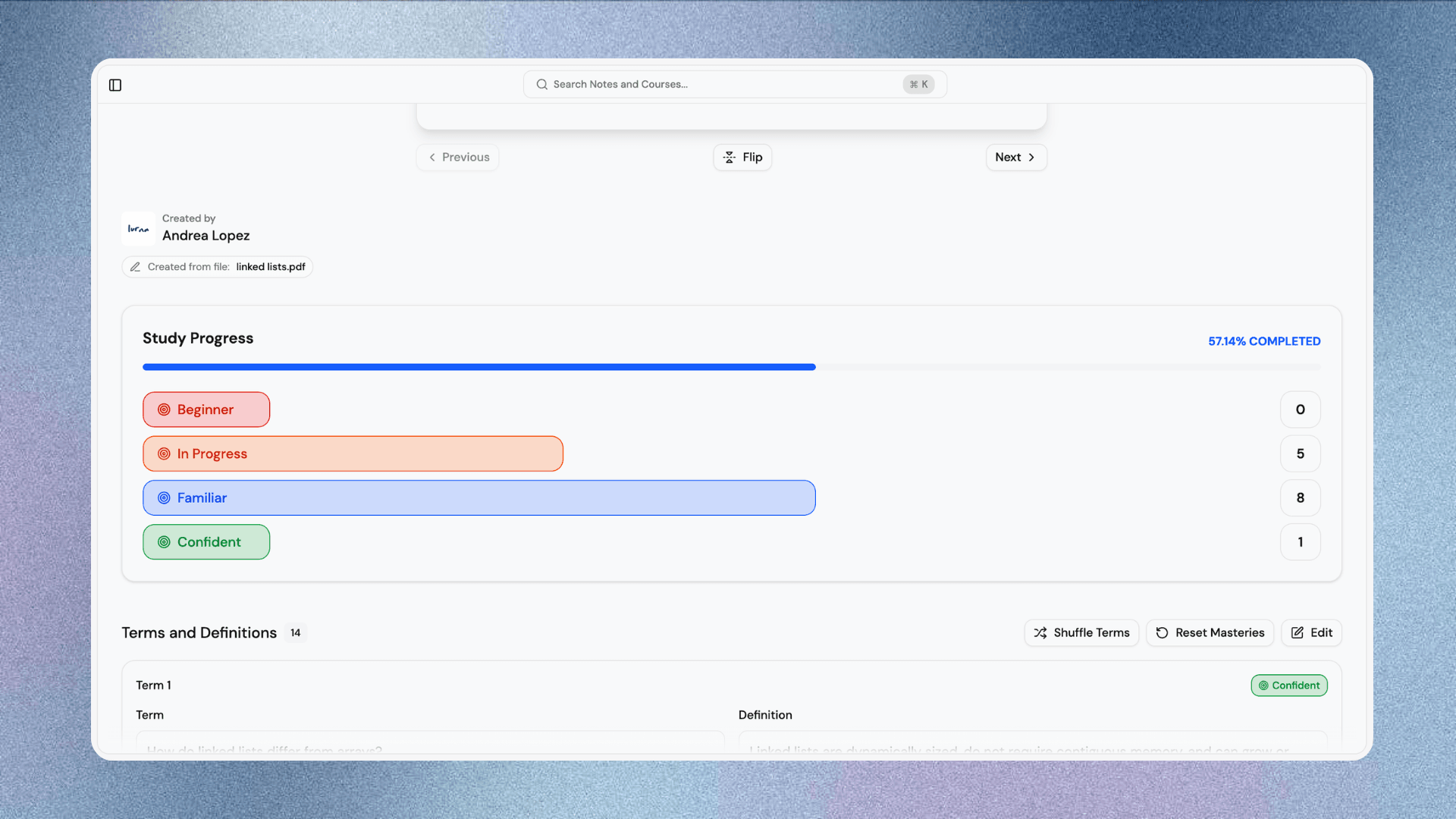Click the Flip icon
This screenshot has height=819, width=1456.
[x=730, y=157]
